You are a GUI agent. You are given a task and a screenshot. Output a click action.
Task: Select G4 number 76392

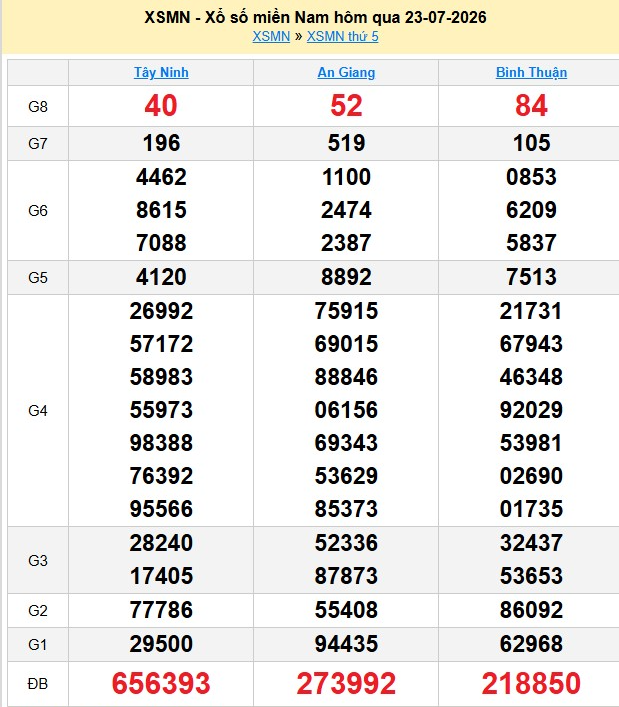click(x=161, y=476)
